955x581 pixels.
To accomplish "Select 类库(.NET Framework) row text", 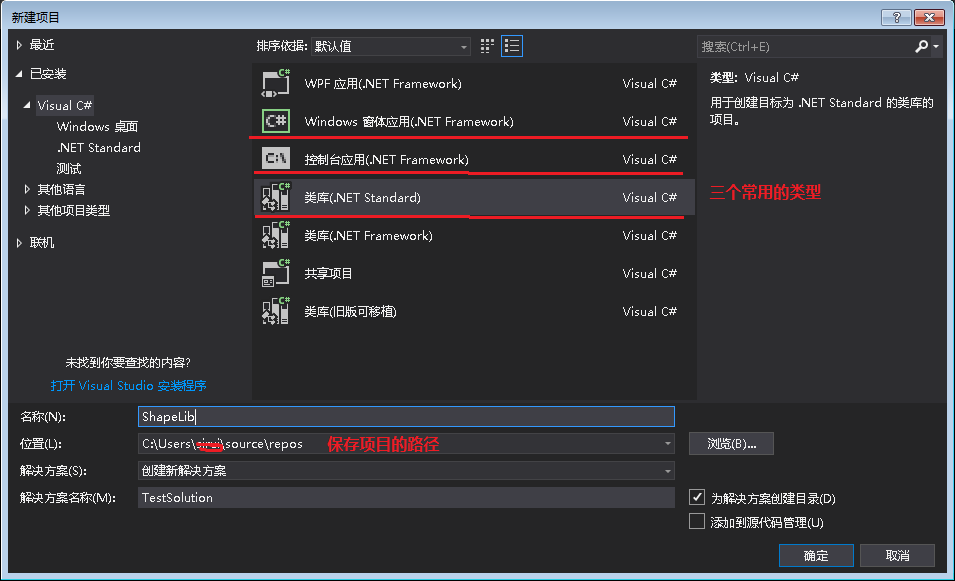I will click(368, 236).
